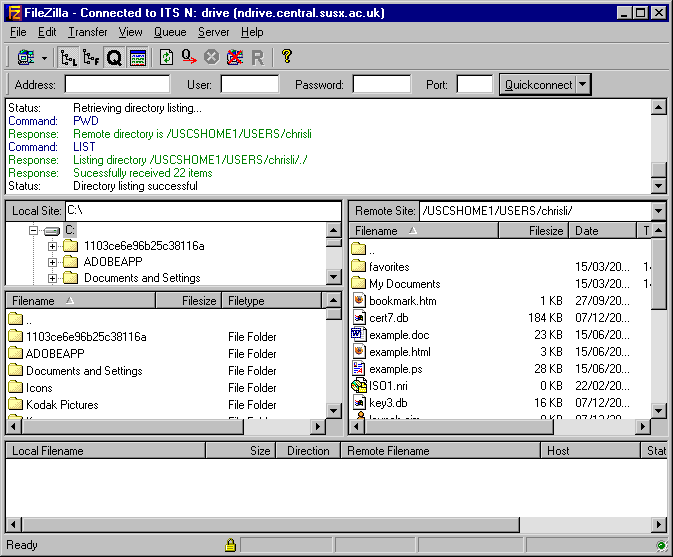Select C: drive in local tree

point(70,230)
